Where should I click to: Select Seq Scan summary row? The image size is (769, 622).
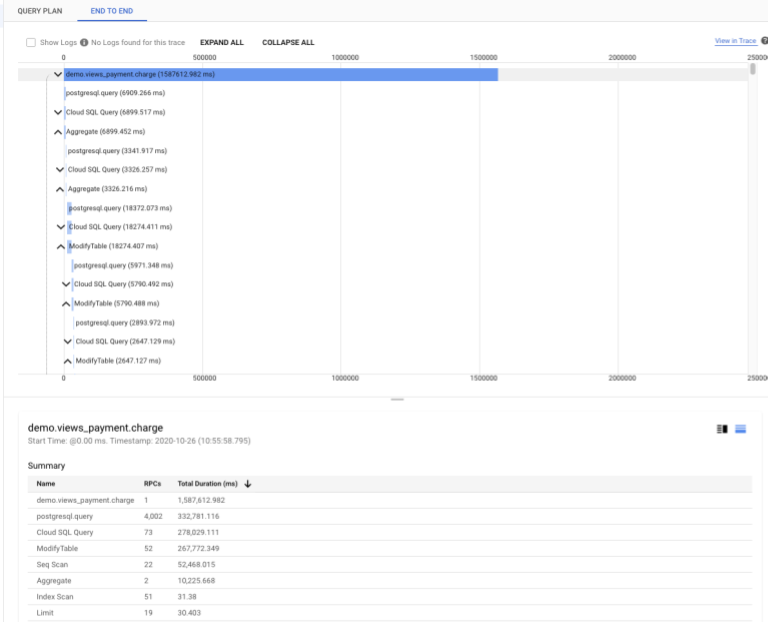pos(389,565)
